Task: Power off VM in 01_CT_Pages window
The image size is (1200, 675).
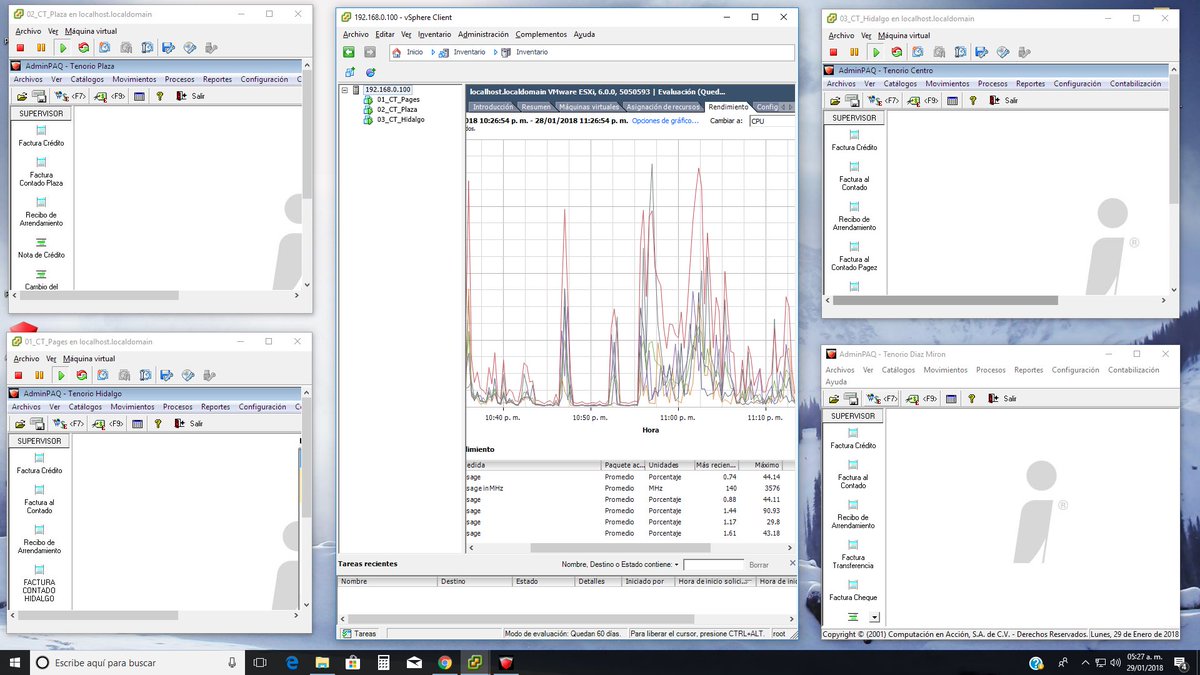Action: click(x=19, y=375)
